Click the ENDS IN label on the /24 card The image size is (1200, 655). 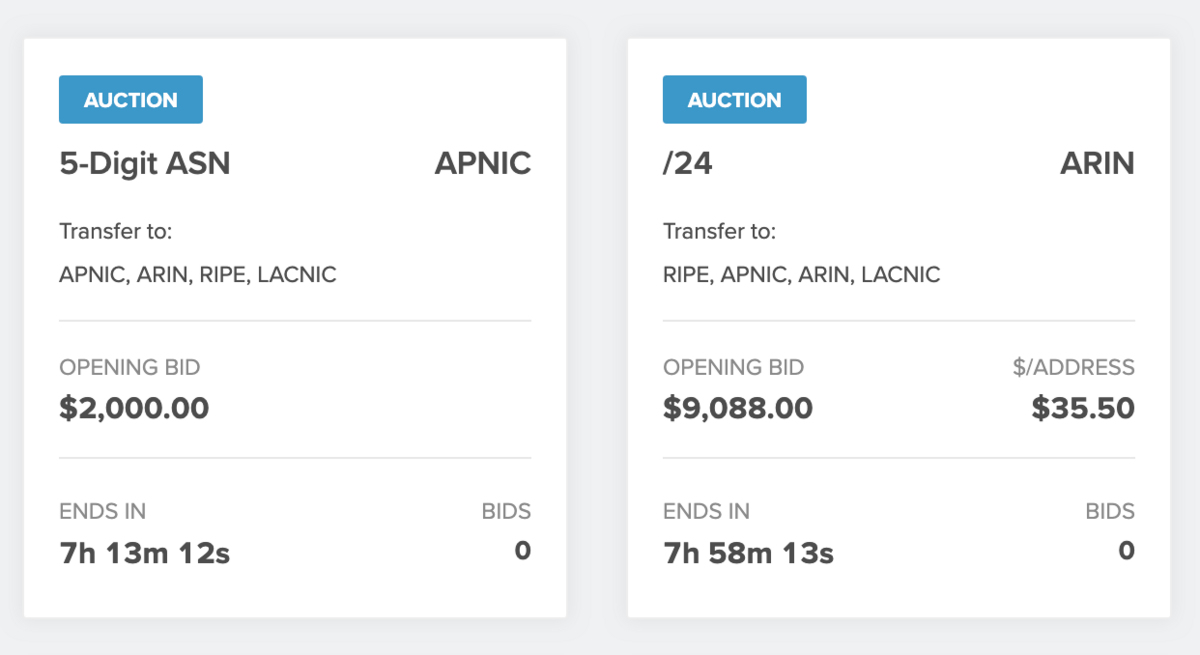706,512
